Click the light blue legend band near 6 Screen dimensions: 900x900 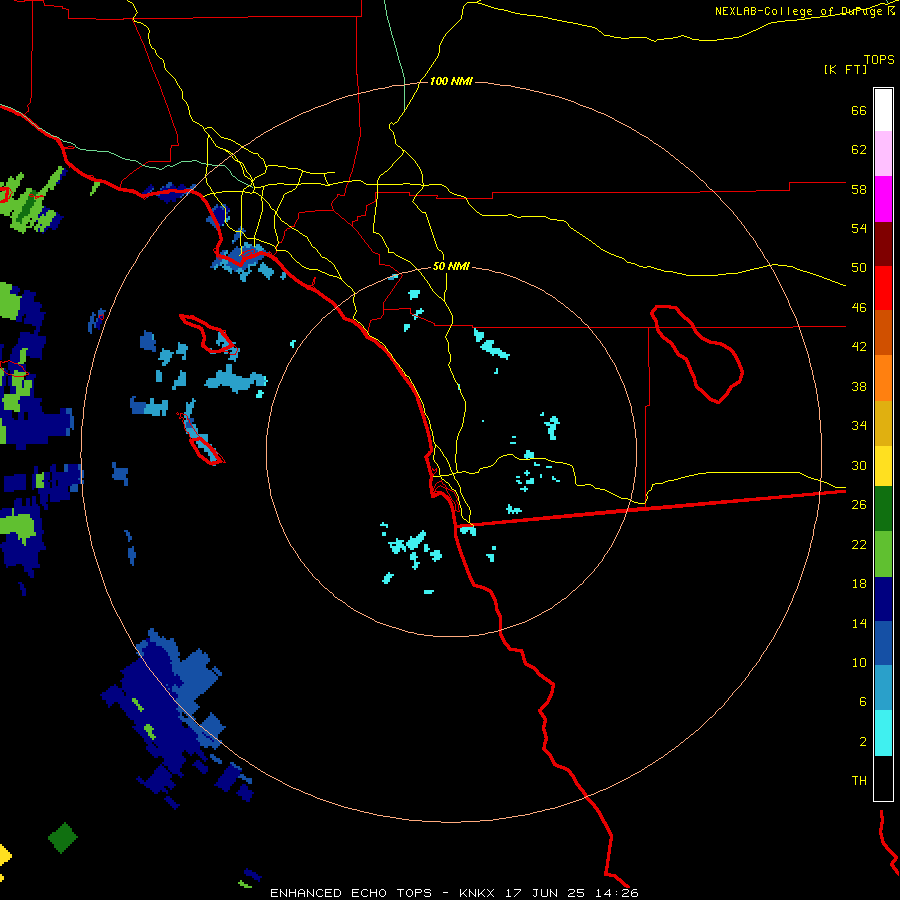click(883, 688)
